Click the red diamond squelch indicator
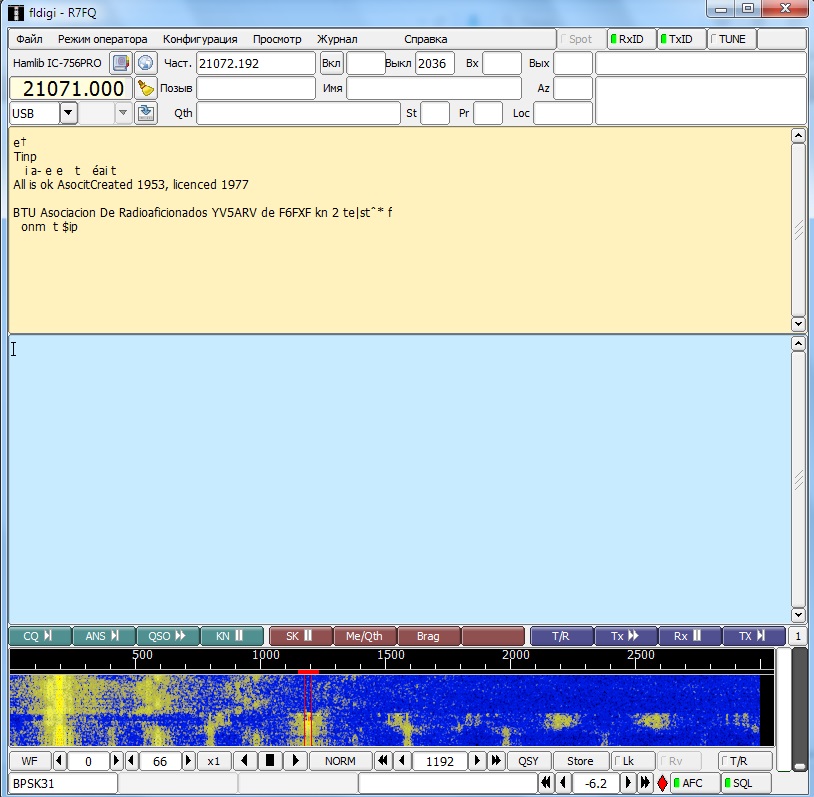Image resolution: width=814 pixels, height=797 pixels. click(662, 783)
